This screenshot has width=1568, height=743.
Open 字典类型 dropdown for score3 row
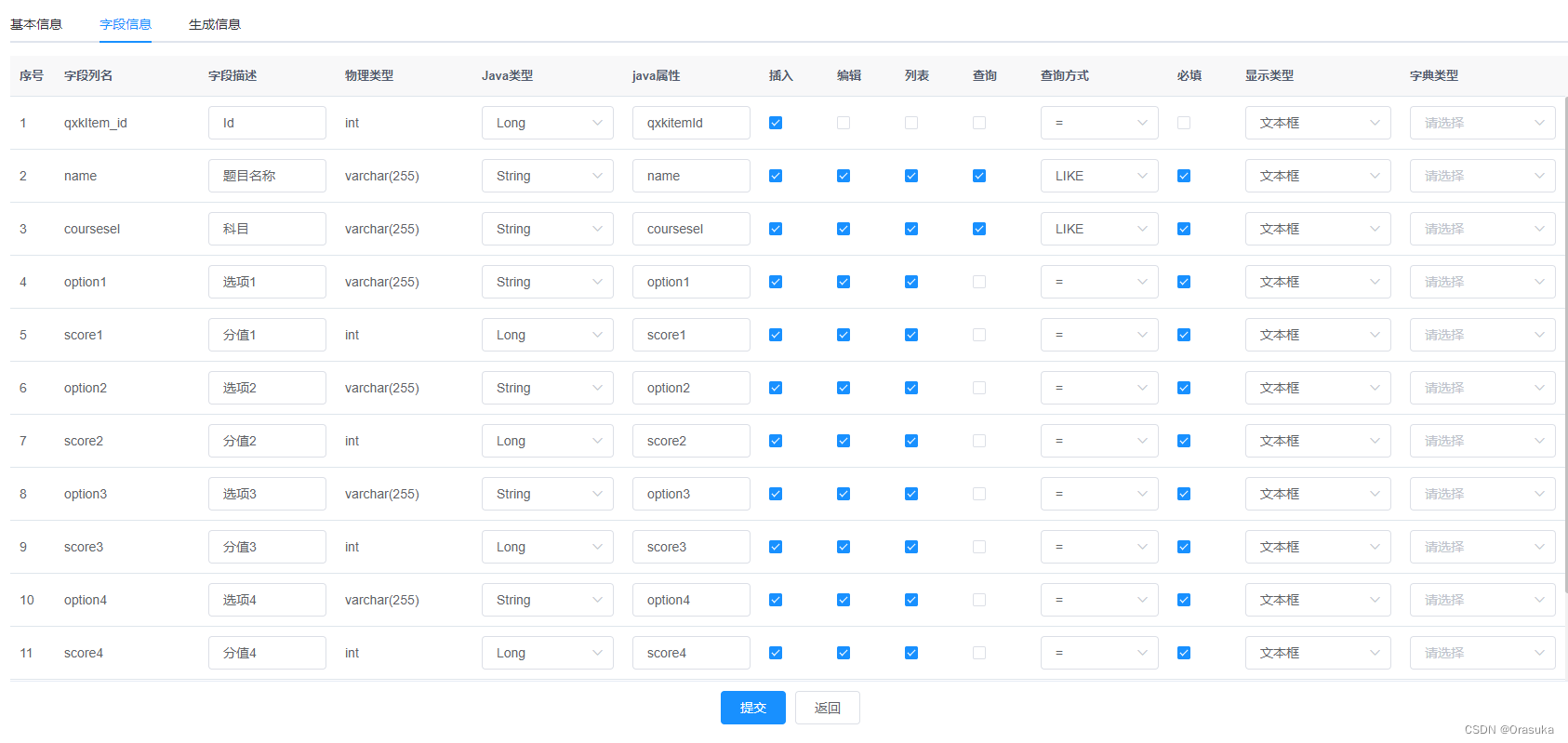pos(1482,547)
